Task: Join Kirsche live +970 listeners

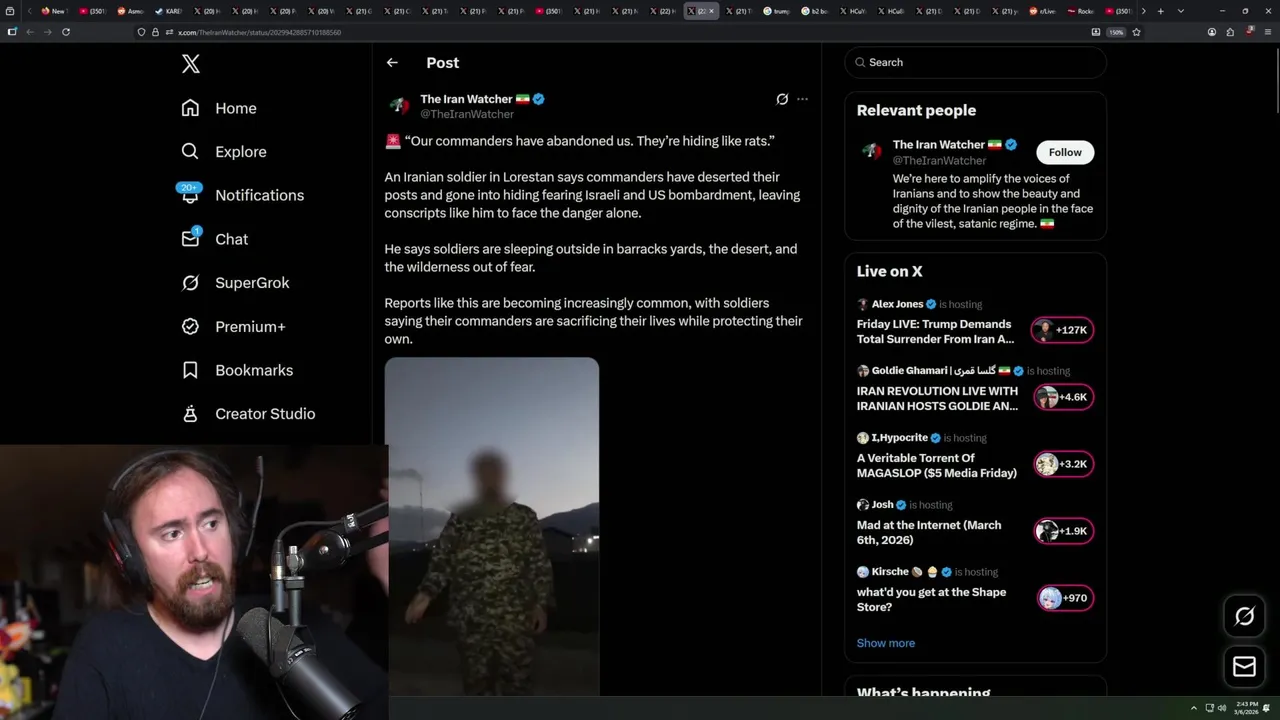Action: pyautogui.click(x=1063, y=598)
